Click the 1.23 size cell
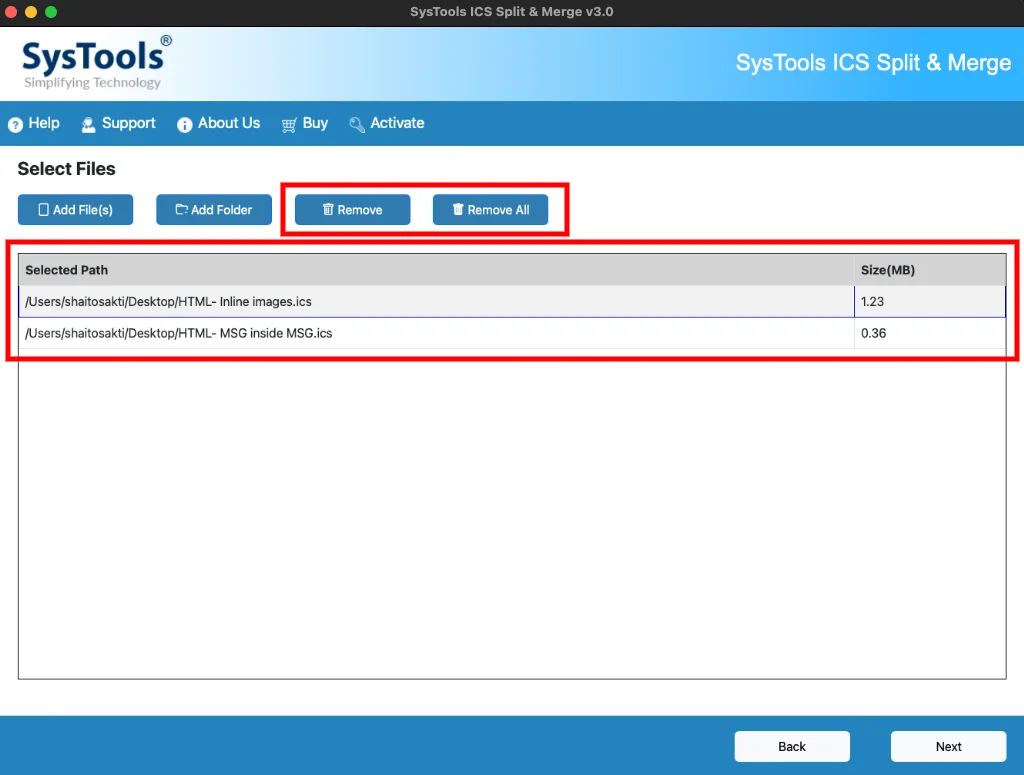This screenshot has width=1024, height=775. (x=930, y=302)
